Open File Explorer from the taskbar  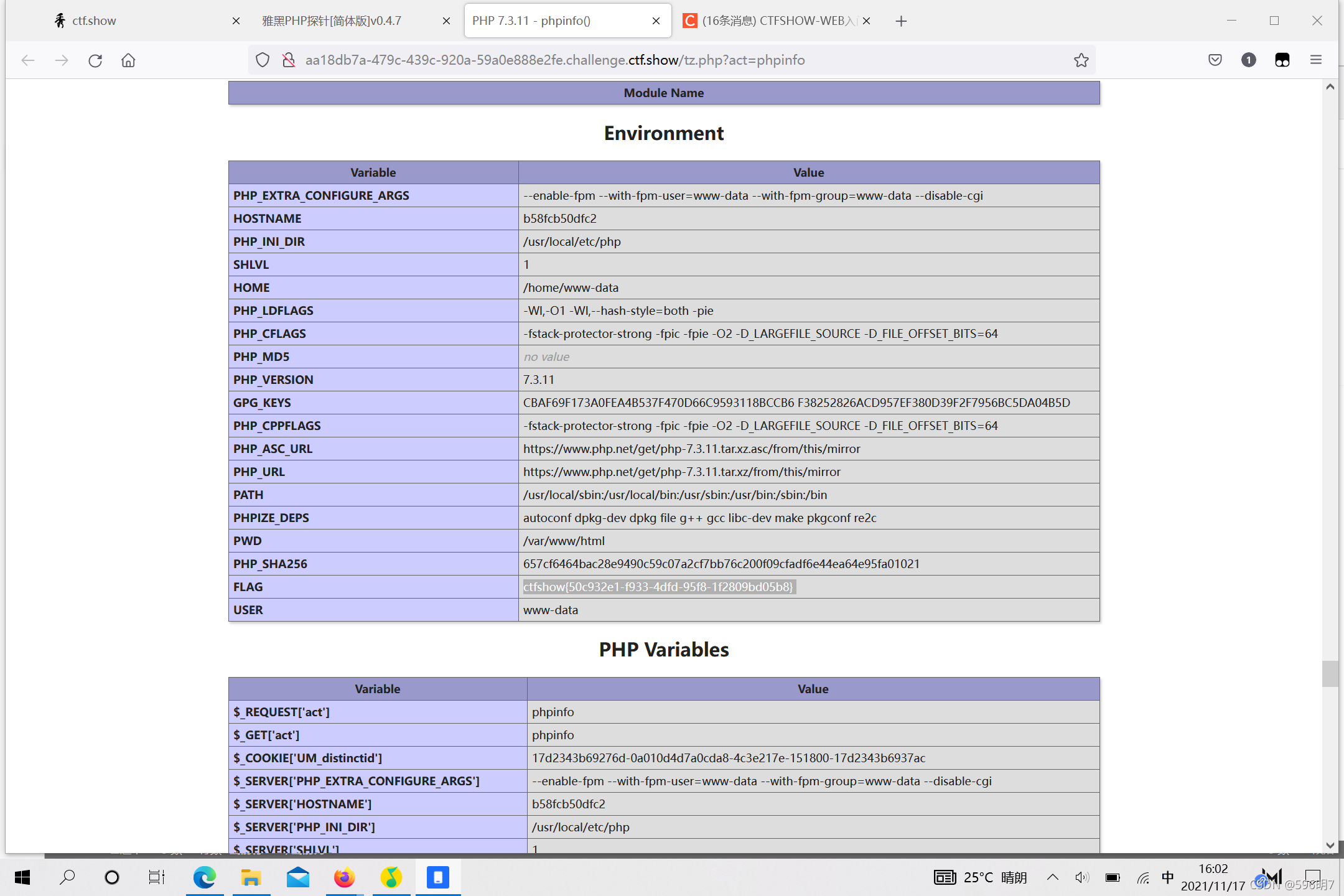(x=251, y=878)
